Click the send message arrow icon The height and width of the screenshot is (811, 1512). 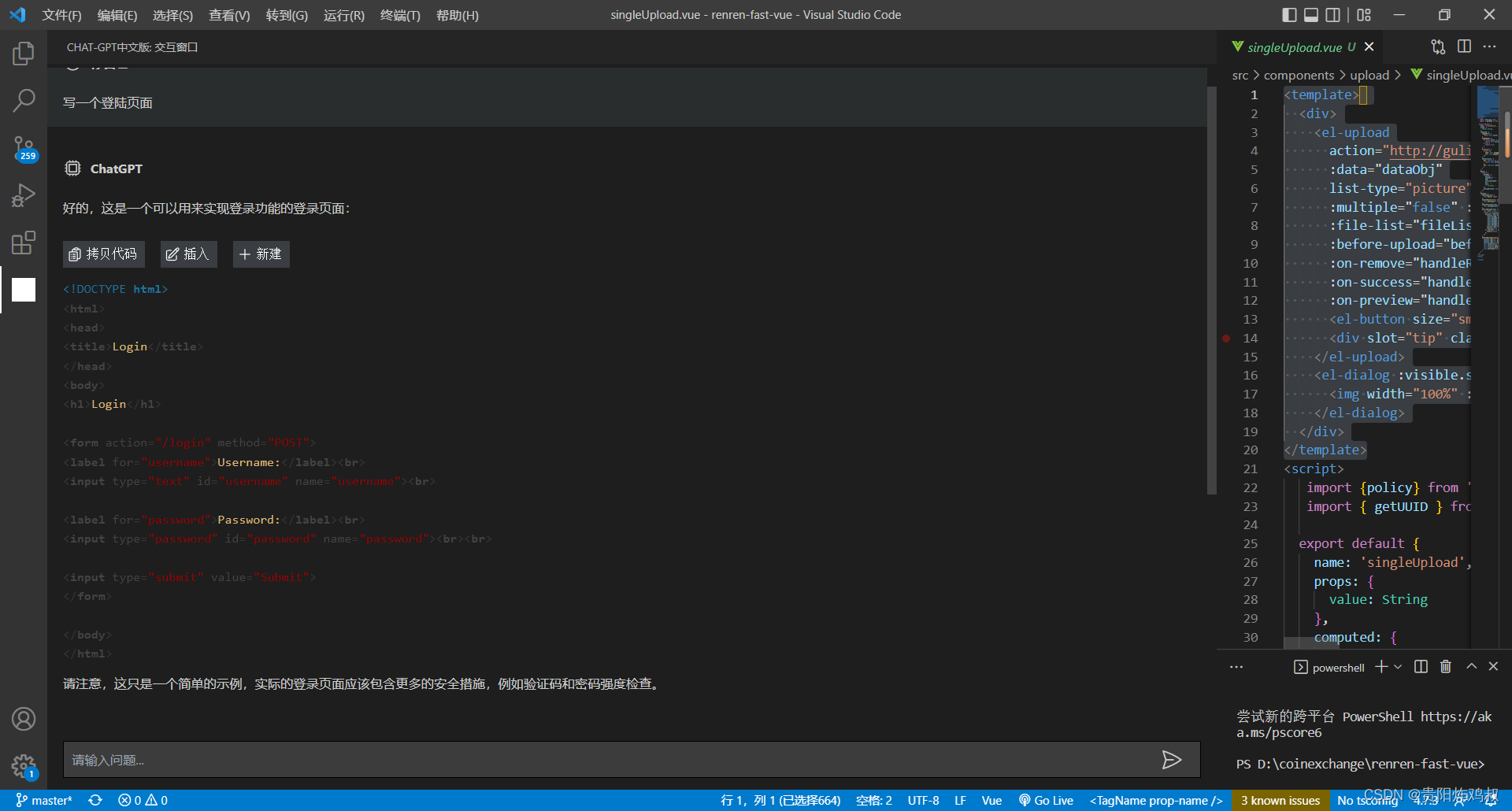click(x=1172, y=759)
